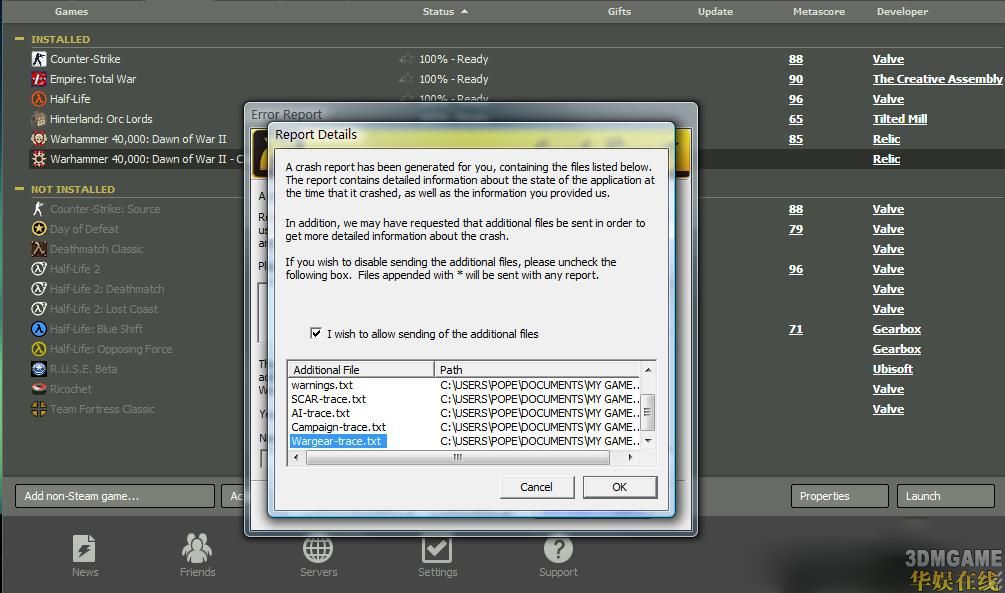1005x593 pixels.
Task: Open the Ubisoft developer link
Action: click(x=892, y=369)
